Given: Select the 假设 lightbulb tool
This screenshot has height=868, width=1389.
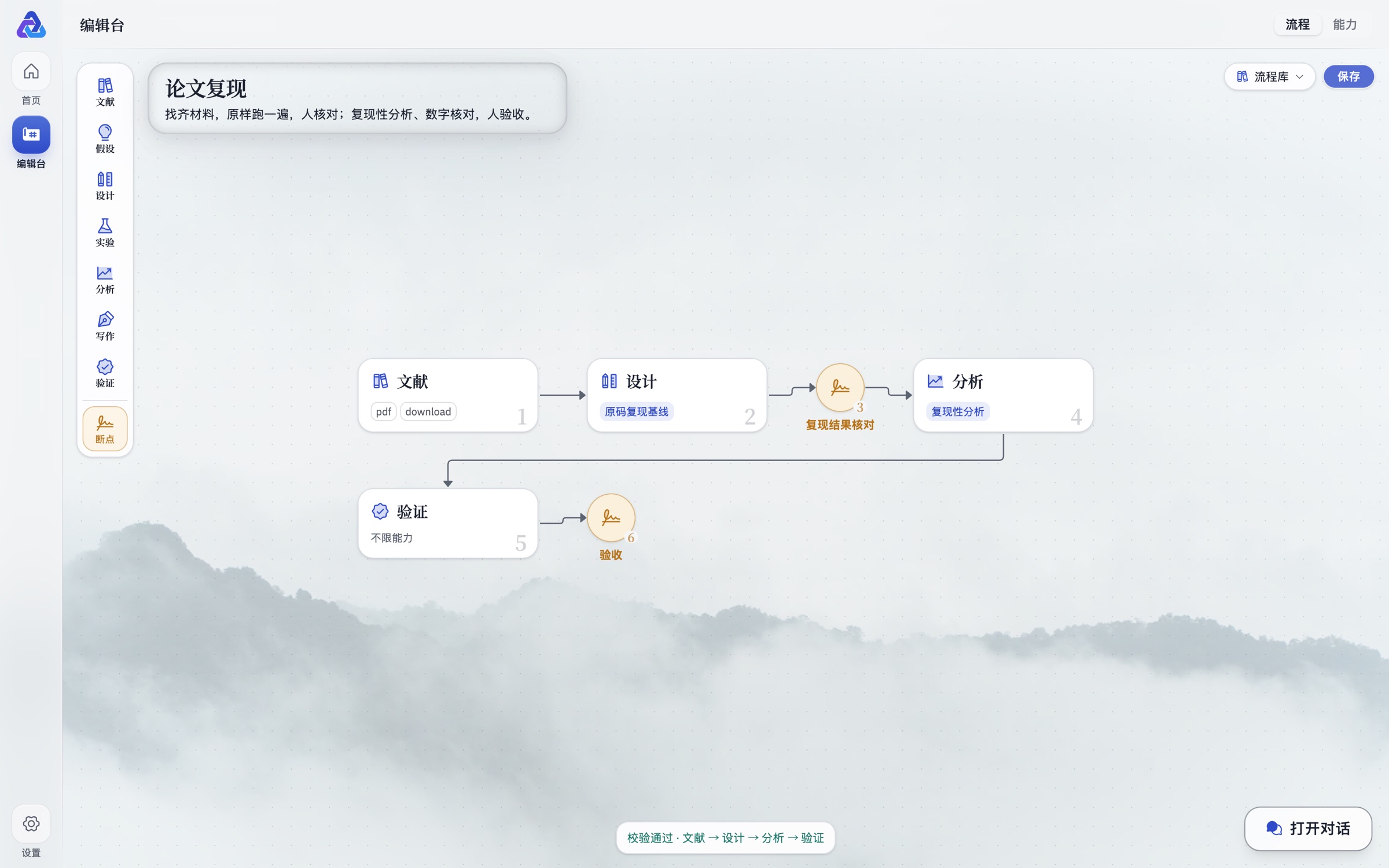Looking at the screenshot, I should 105,139.
